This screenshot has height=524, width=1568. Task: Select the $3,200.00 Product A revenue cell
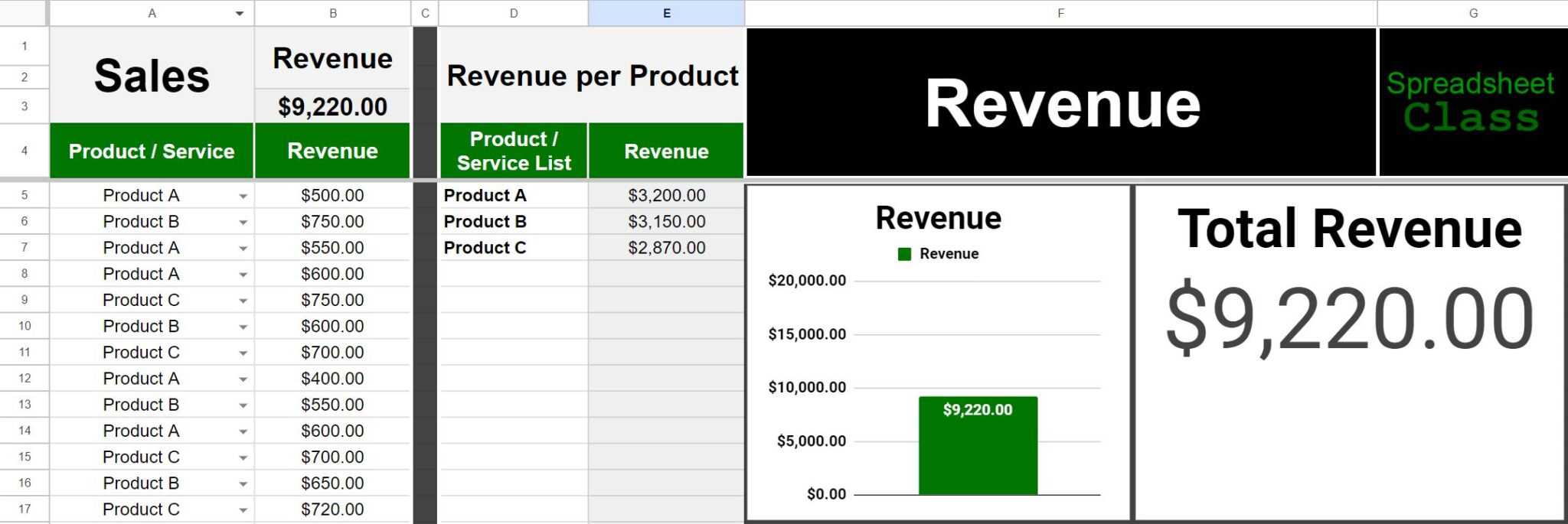coord(666,196)
